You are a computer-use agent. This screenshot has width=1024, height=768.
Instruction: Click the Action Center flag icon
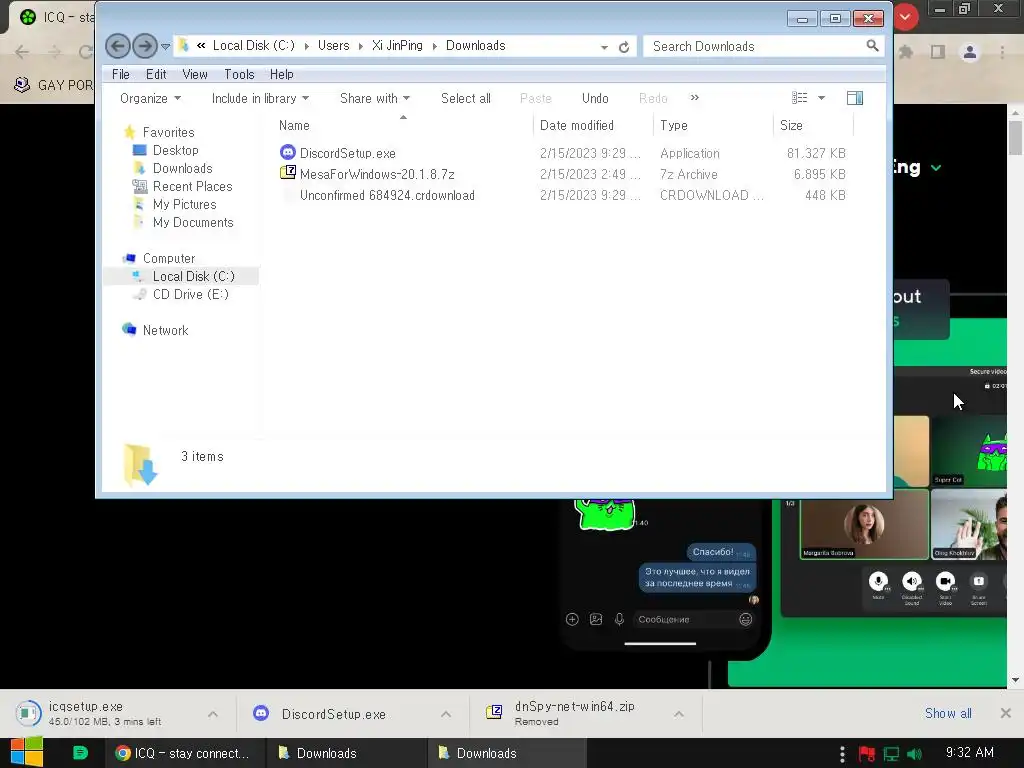[x=867, y=754]
